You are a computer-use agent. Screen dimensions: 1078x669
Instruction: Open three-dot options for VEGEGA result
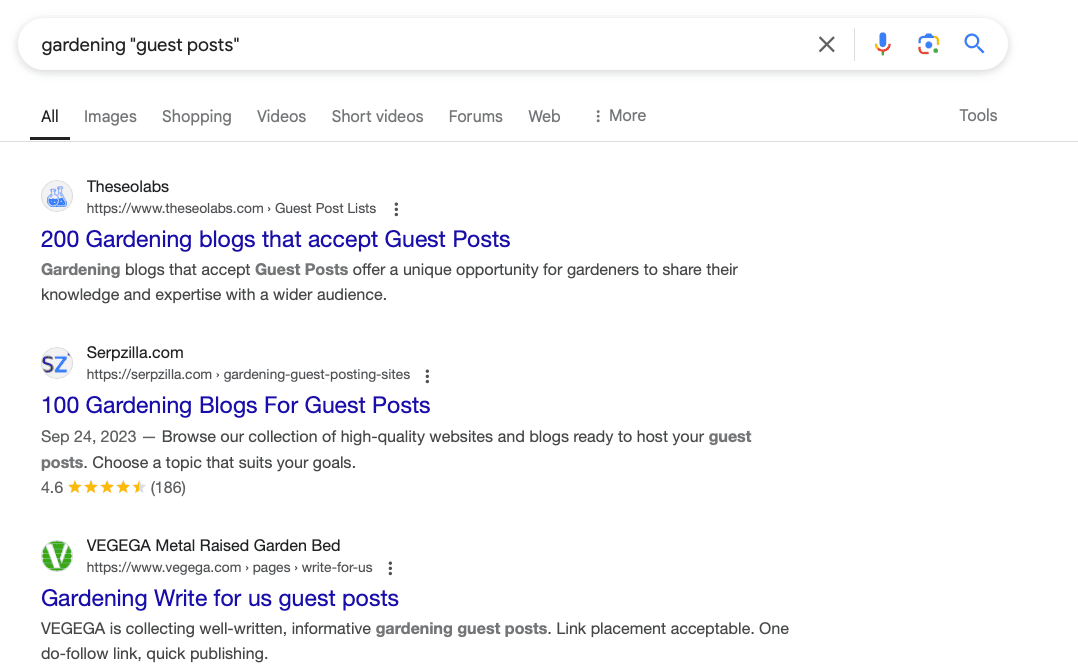tap(390, 568)
